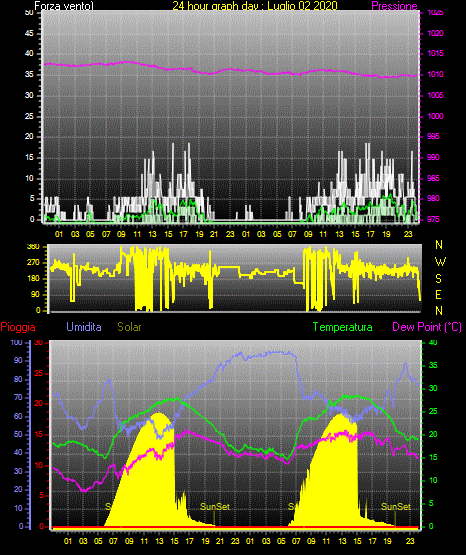This screenshot has width=466, height=555.
Task: Click pressure axis value '1020'
Action: point(435,33)
